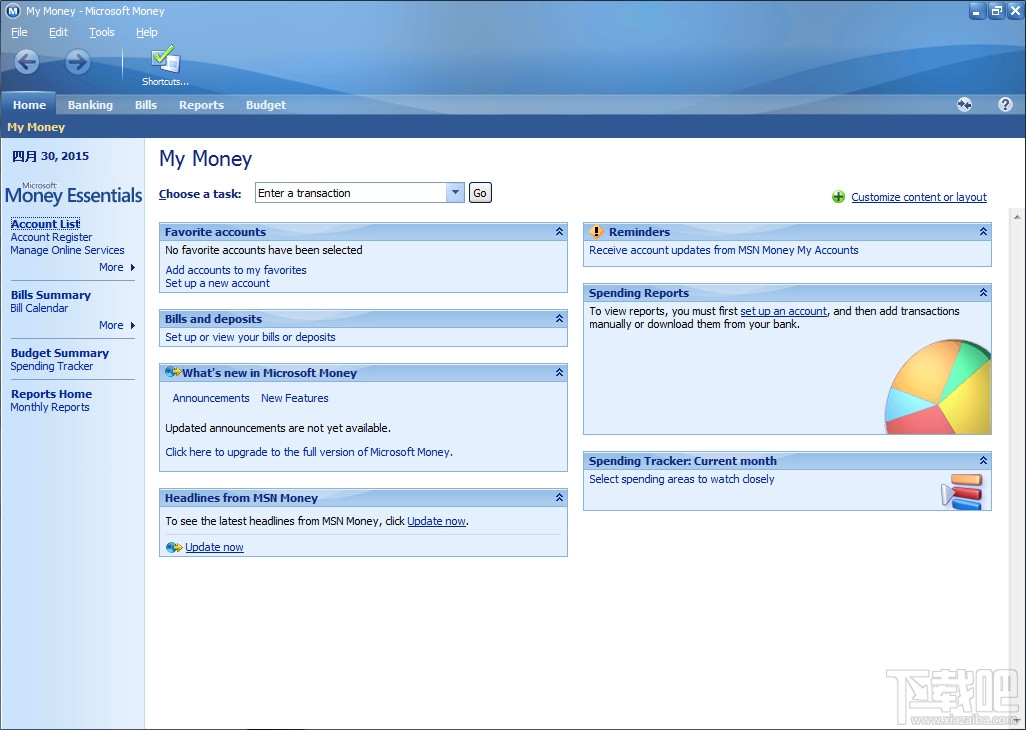Open the Choose a task dropdown arrow
Viewport: 1026px width, 730px height.
point(455,193)
